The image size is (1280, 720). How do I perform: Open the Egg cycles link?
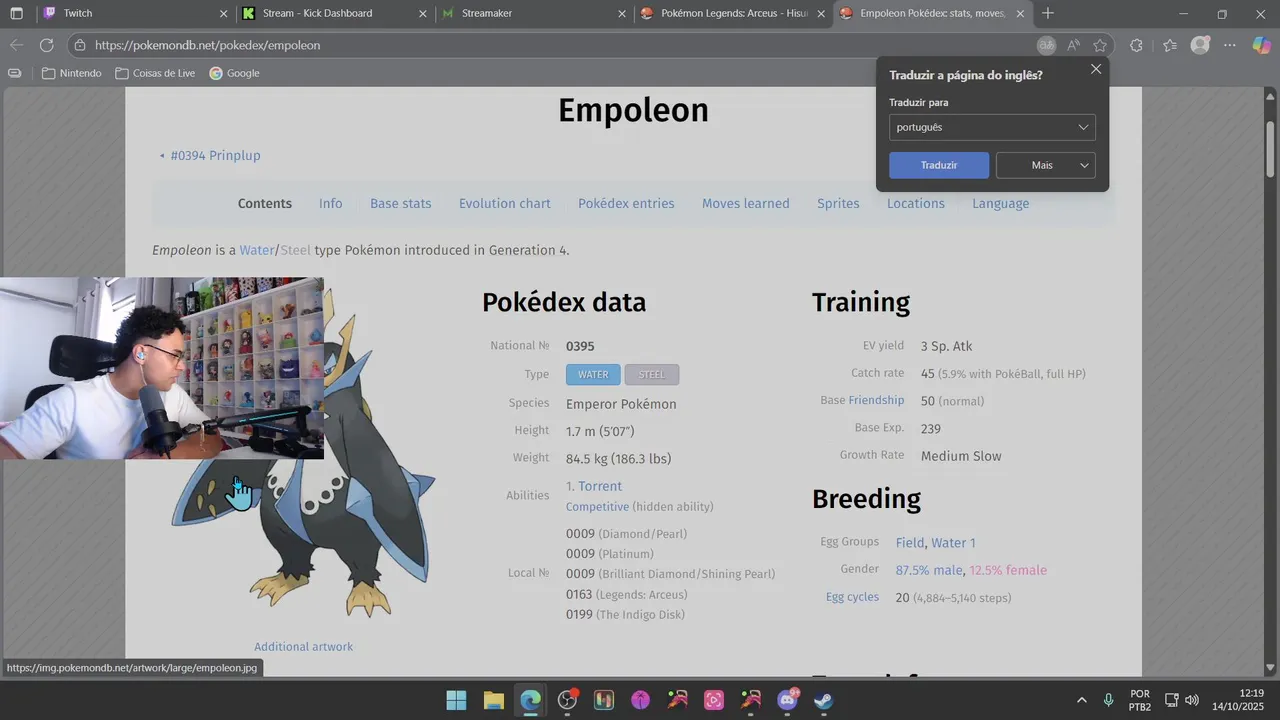click(x=852, y=597)
